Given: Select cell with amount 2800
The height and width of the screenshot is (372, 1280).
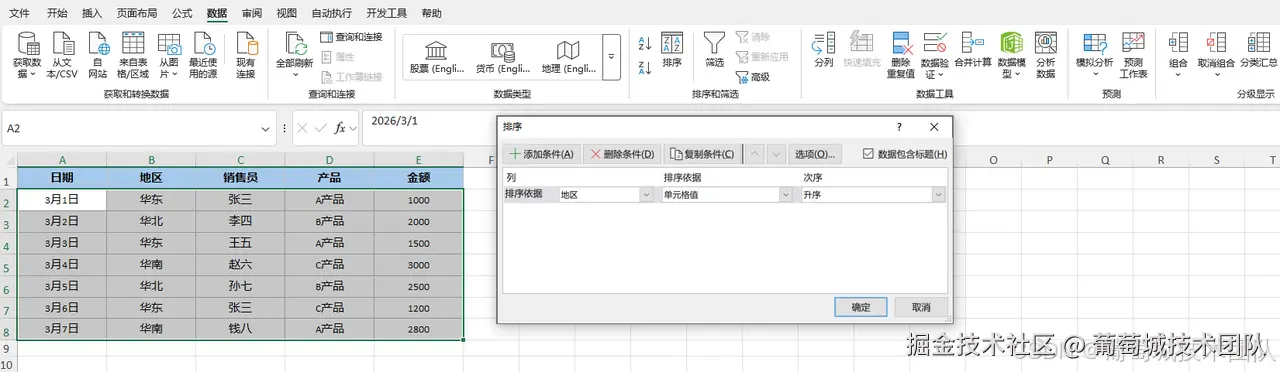Looking at the screenshot, I should coord(418,329).
